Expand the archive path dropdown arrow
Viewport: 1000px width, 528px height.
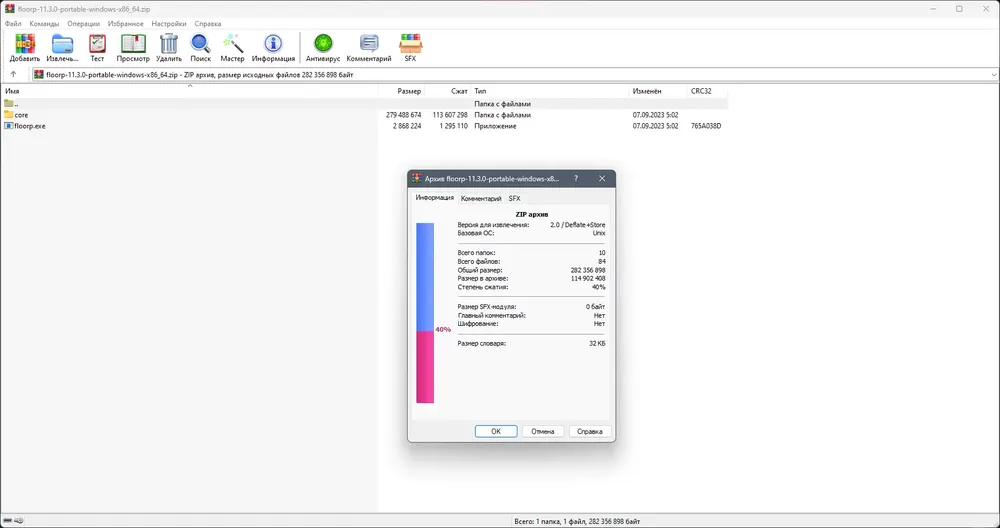994,75
